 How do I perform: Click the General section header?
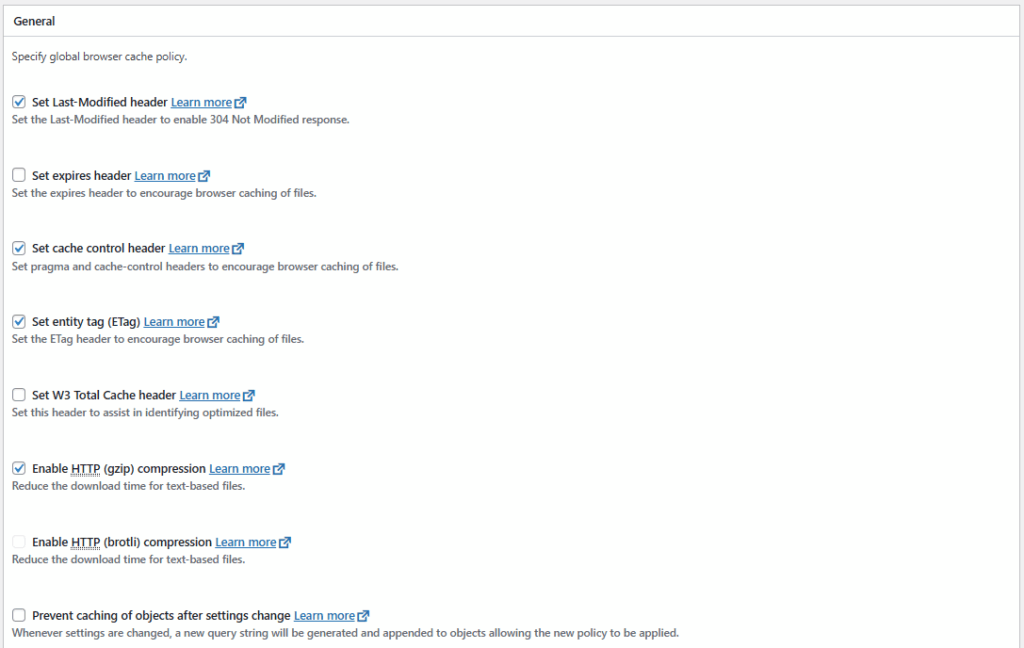click(35, 21)
